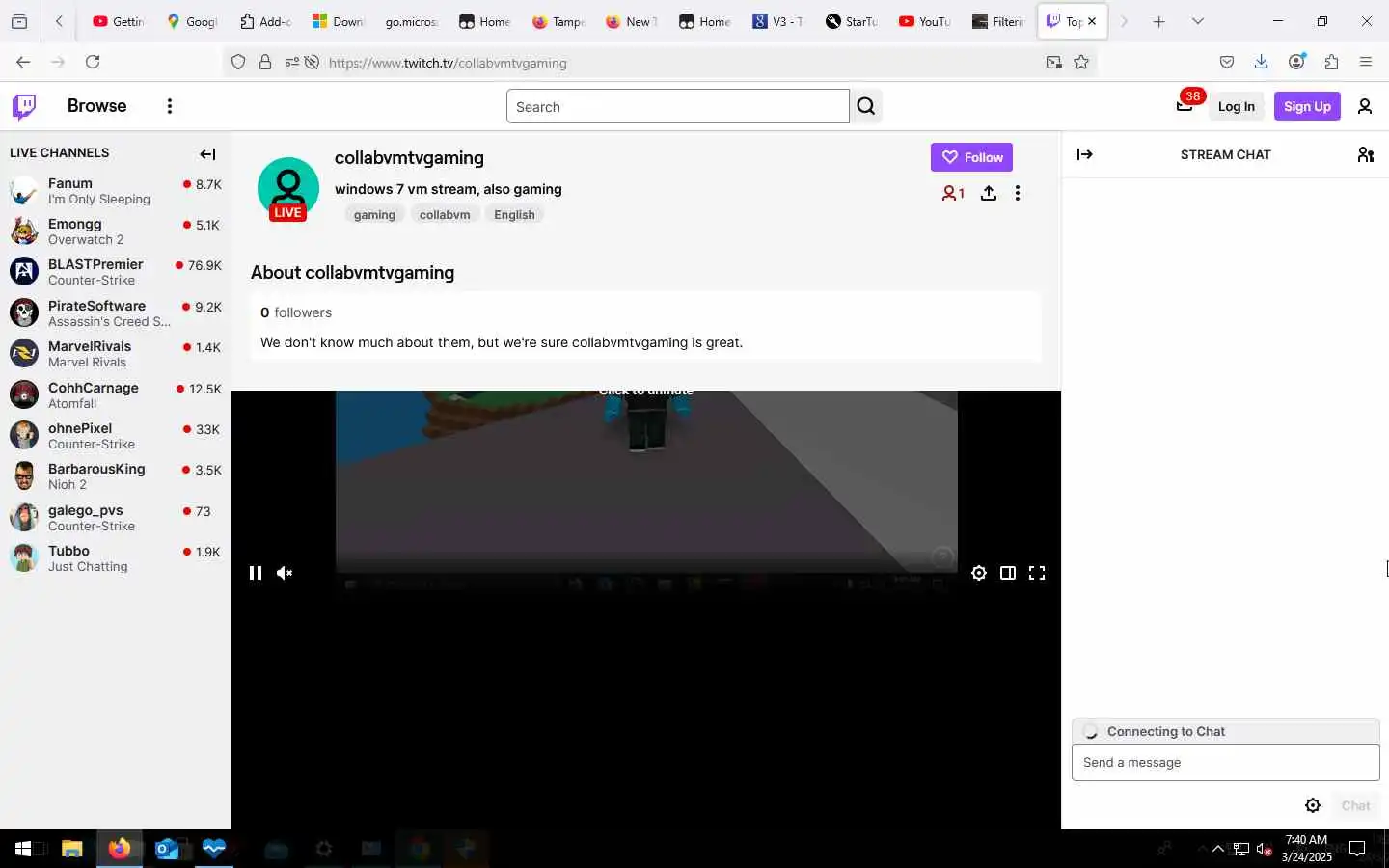Open the Browse link
Image resolution: width=1389 pixels, height=868 pixels.
click(96, 106)
